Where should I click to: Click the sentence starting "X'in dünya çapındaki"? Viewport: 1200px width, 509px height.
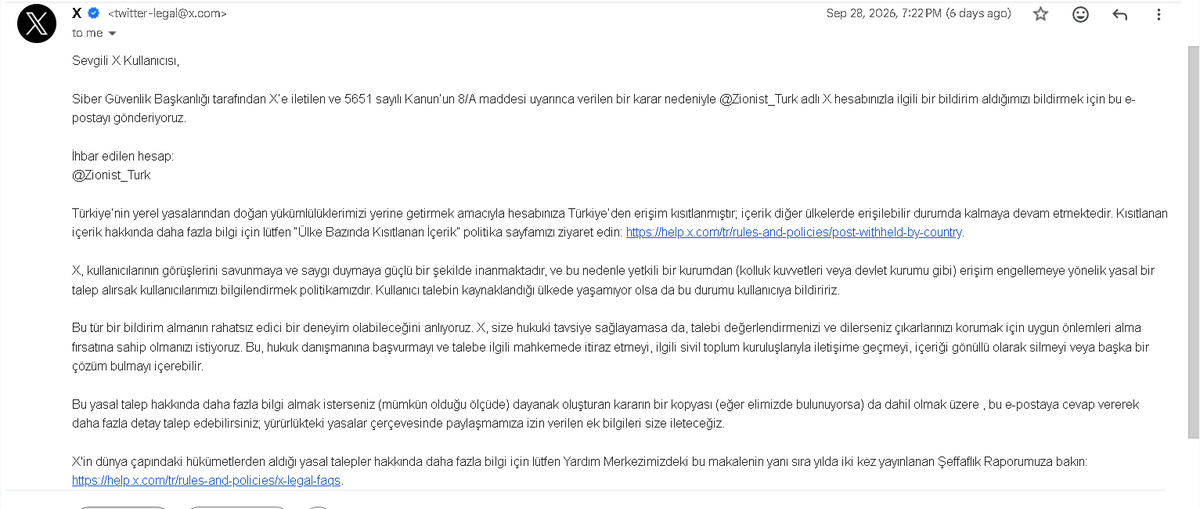click(x=579, y=462)
